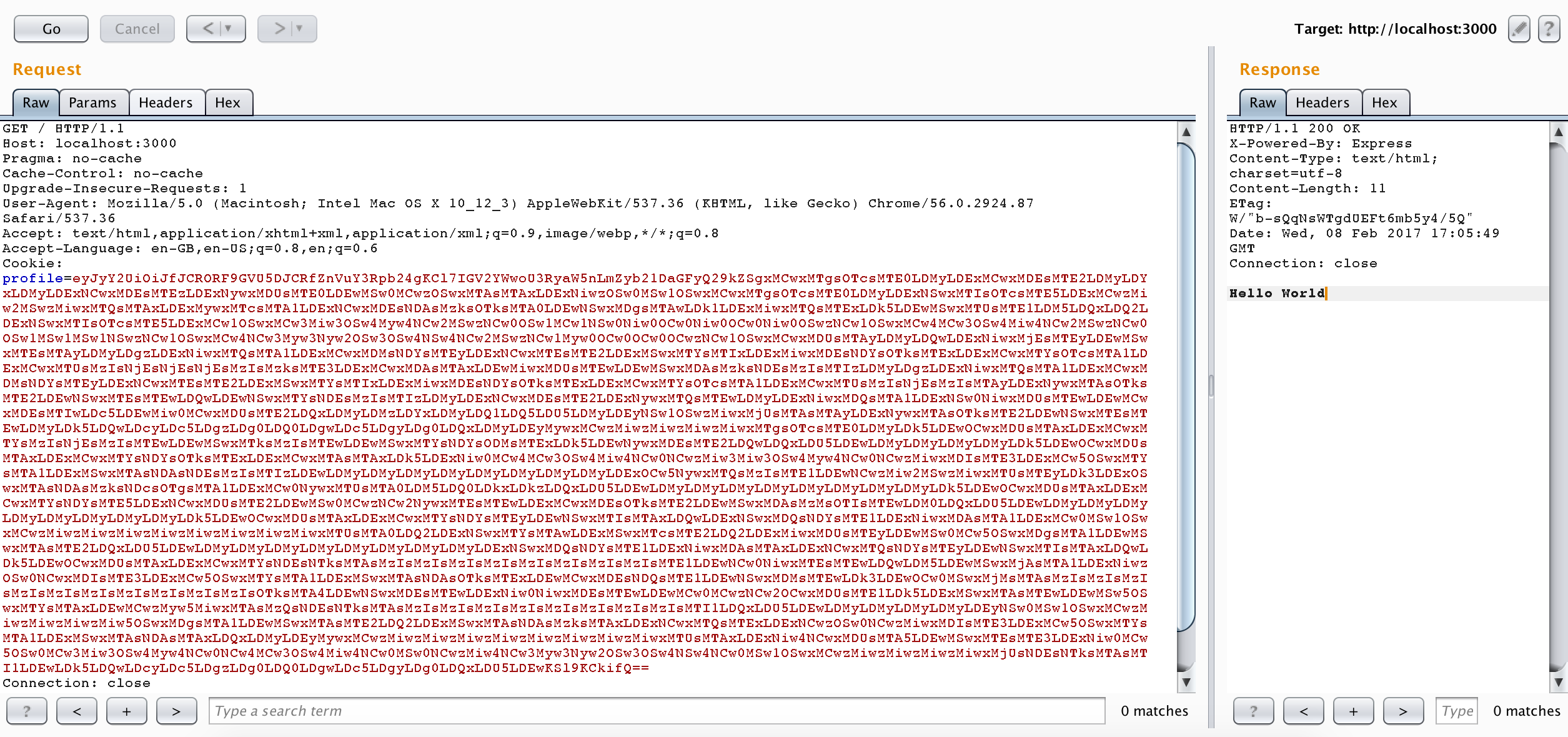Click the Go navigation button

[x=50, y=28]
